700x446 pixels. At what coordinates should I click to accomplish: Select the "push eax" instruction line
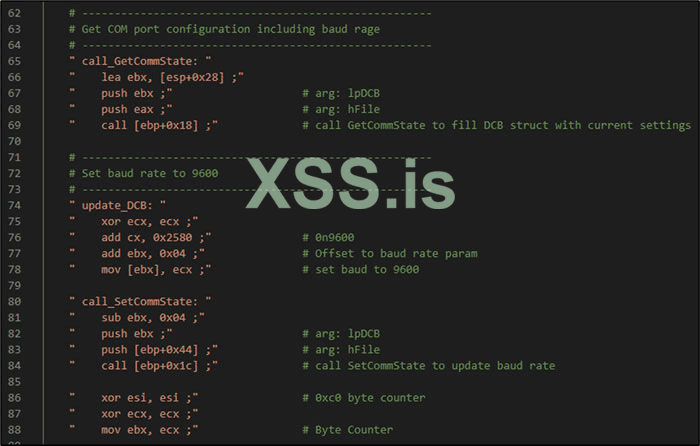tap(134, 109)
